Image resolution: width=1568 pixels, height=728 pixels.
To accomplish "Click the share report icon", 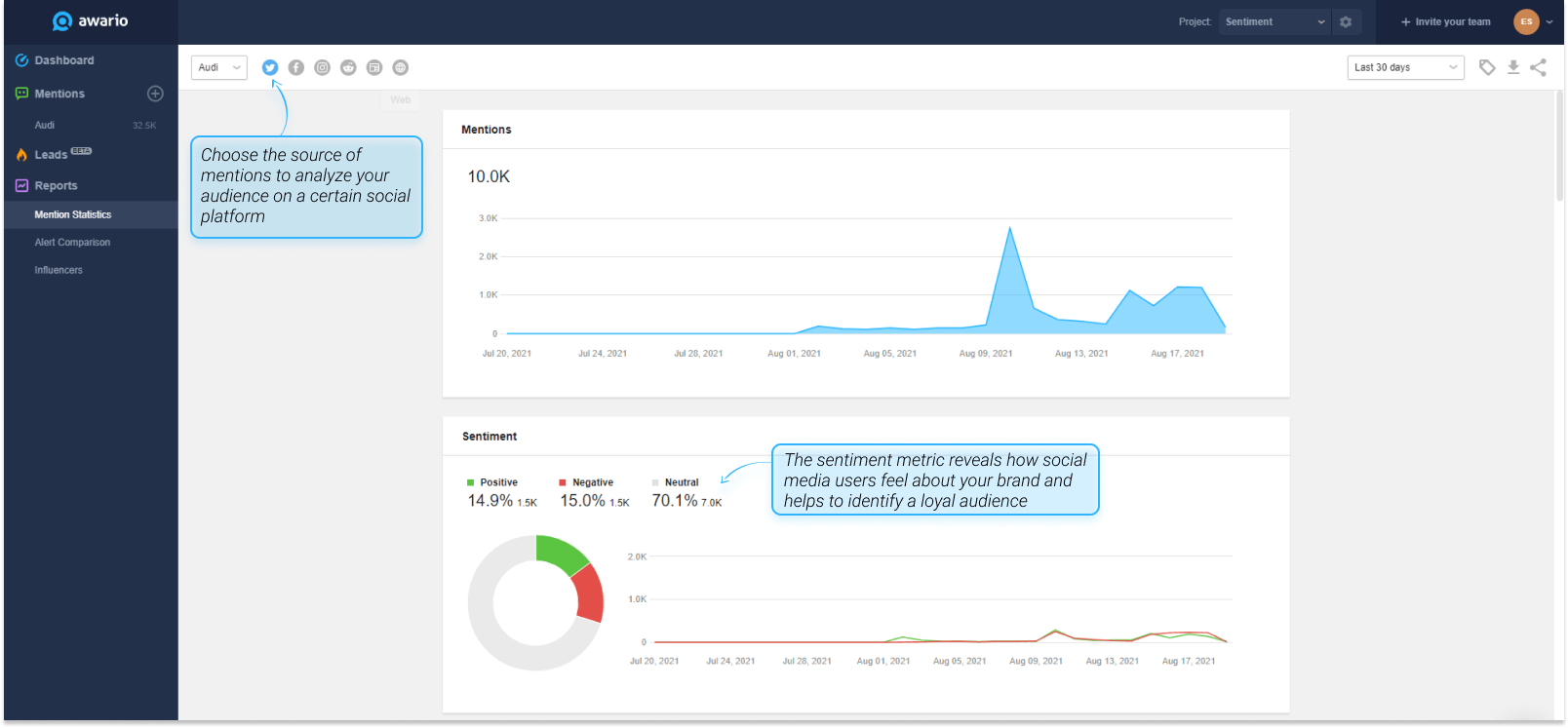I will pos(1539,67).
